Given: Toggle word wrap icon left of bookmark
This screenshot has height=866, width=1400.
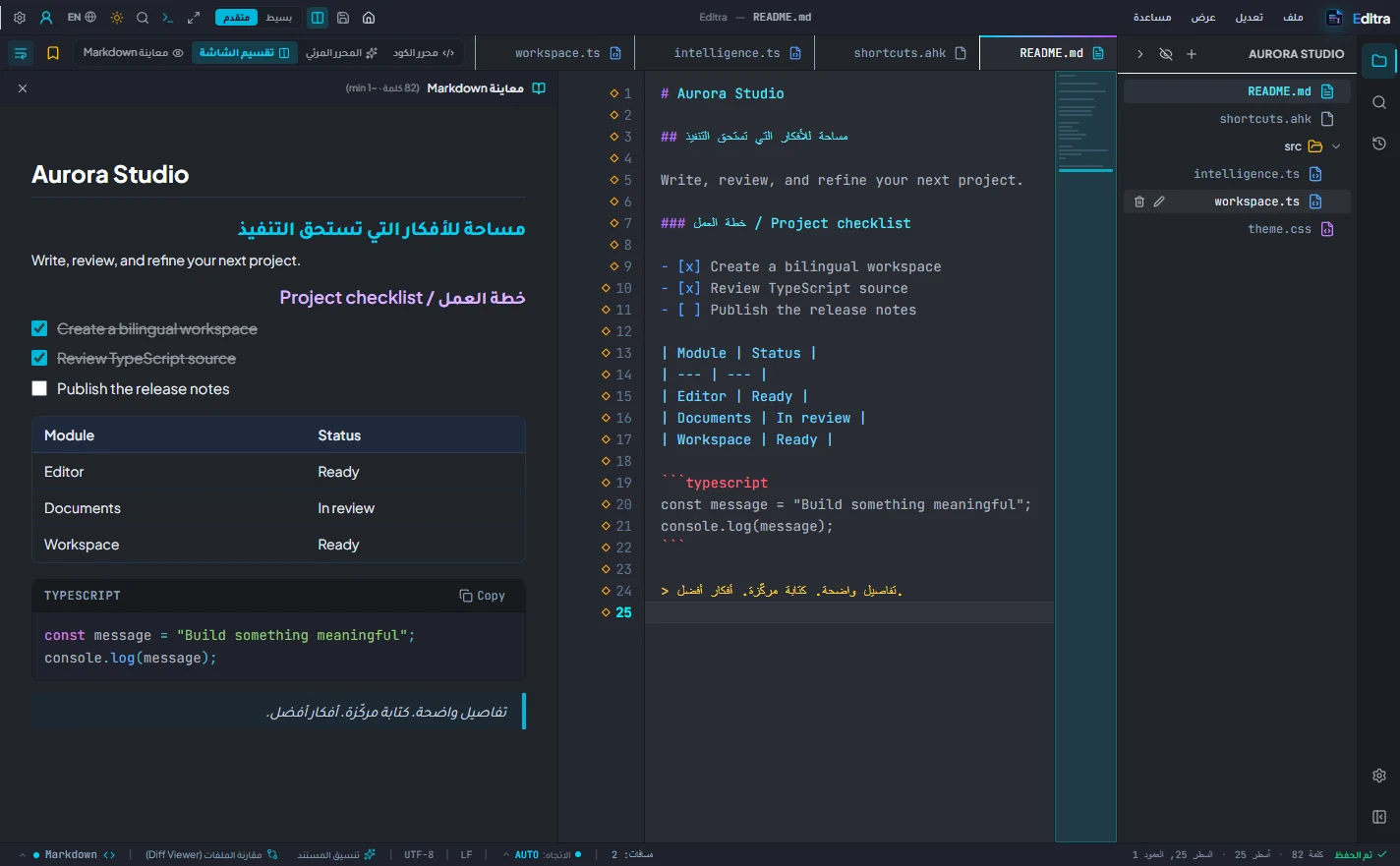Looking at the screenshot, I should pyautogui.click(x=21, y=53).
